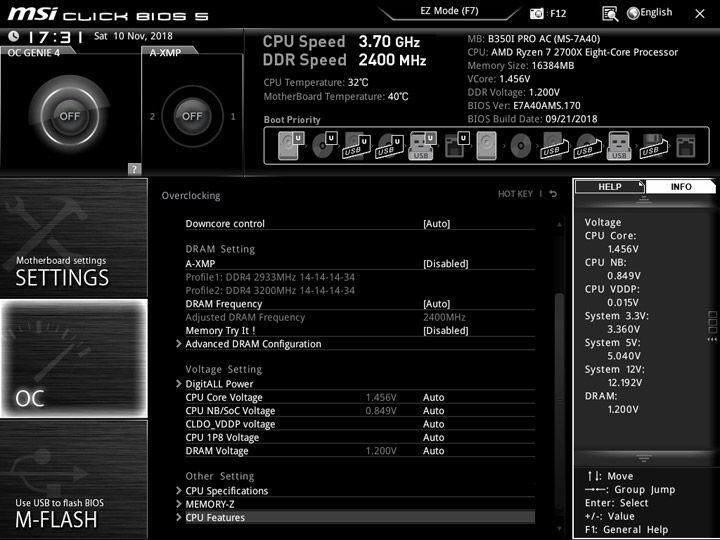The image size is (720, 540).
Task: Select the UEFI USB CD/DVD boot icon
Action: click(x=390, y=146)
